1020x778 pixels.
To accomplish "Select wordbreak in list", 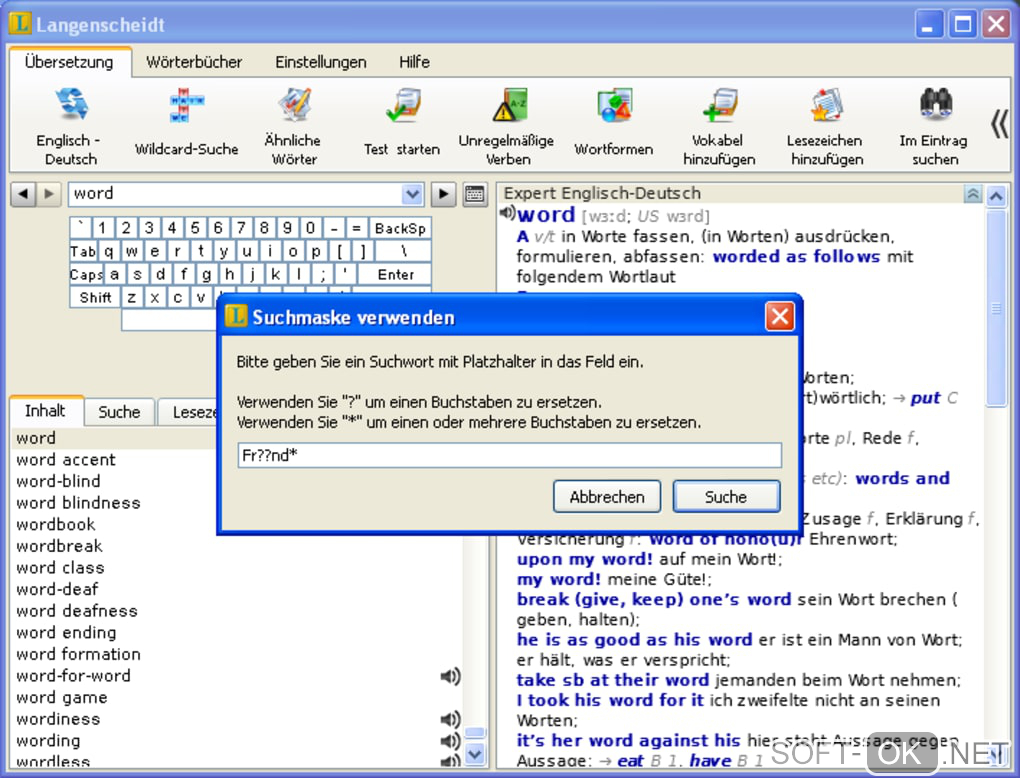I will [60, 546].
